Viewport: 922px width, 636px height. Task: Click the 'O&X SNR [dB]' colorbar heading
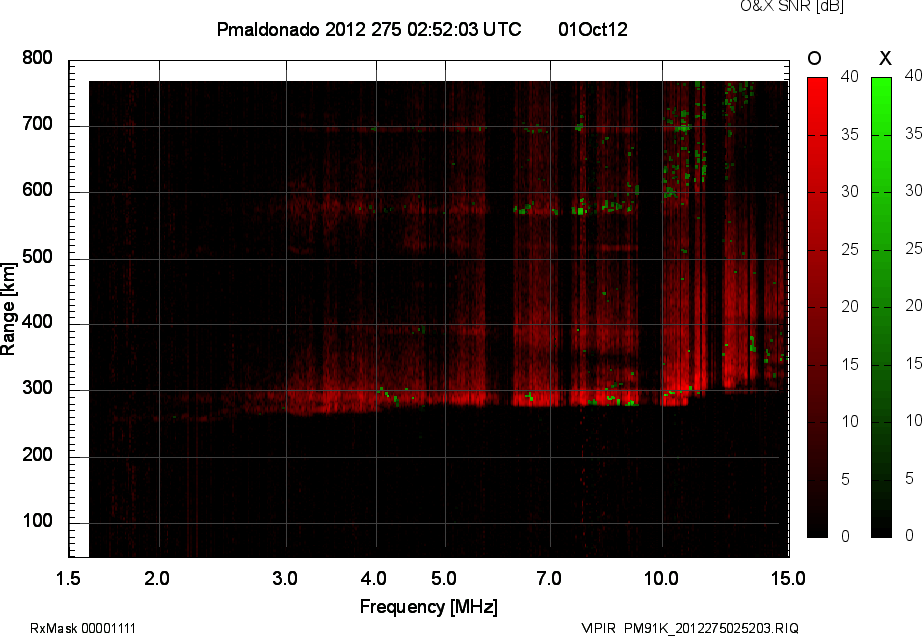(792, 6)
